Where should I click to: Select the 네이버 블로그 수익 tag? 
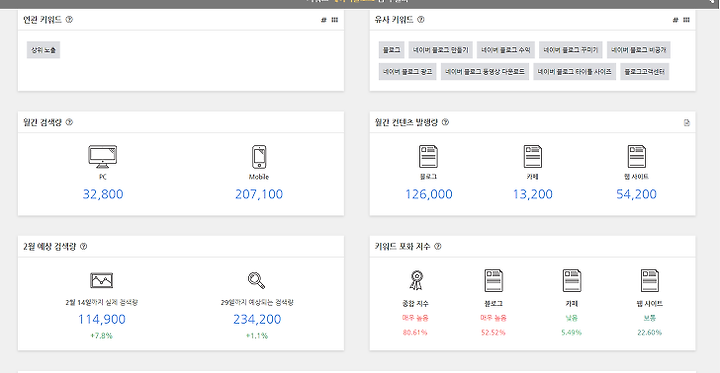pos(506,50)
